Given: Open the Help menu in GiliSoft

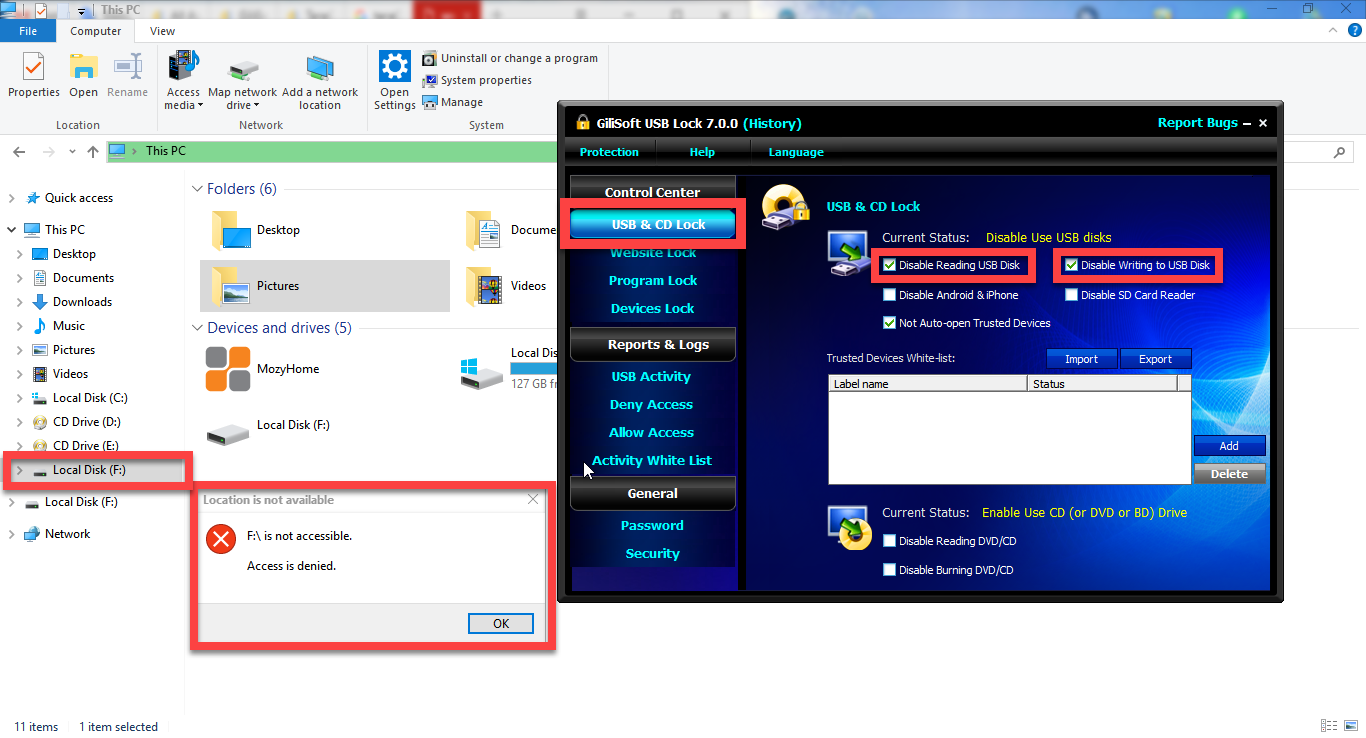Looking at the screenshot, I should (702, 152).
